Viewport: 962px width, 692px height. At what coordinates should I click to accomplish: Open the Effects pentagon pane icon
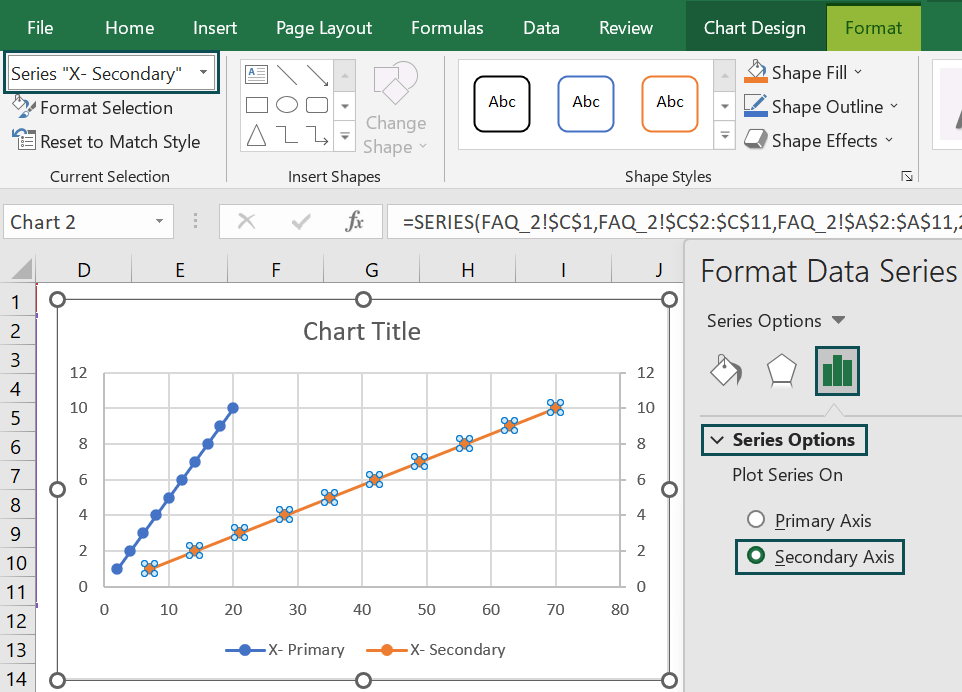(782, 371)
